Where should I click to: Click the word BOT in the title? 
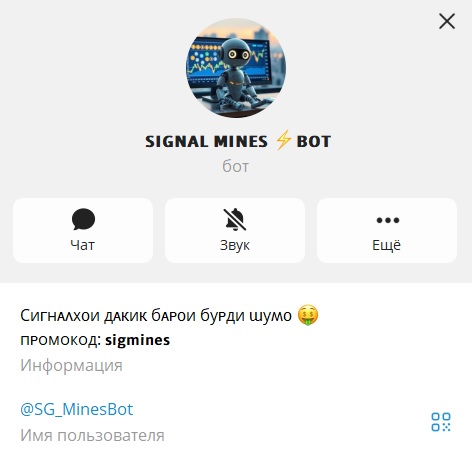coord(314,142)
